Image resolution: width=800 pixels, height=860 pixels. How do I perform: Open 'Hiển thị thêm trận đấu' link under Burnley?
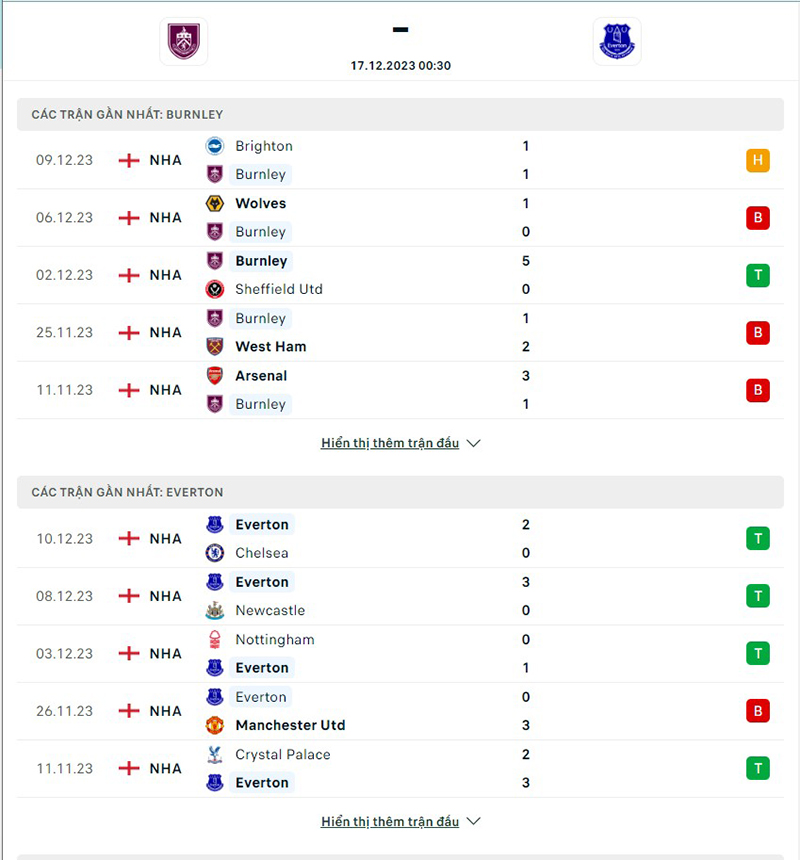[x=390, y=443]
